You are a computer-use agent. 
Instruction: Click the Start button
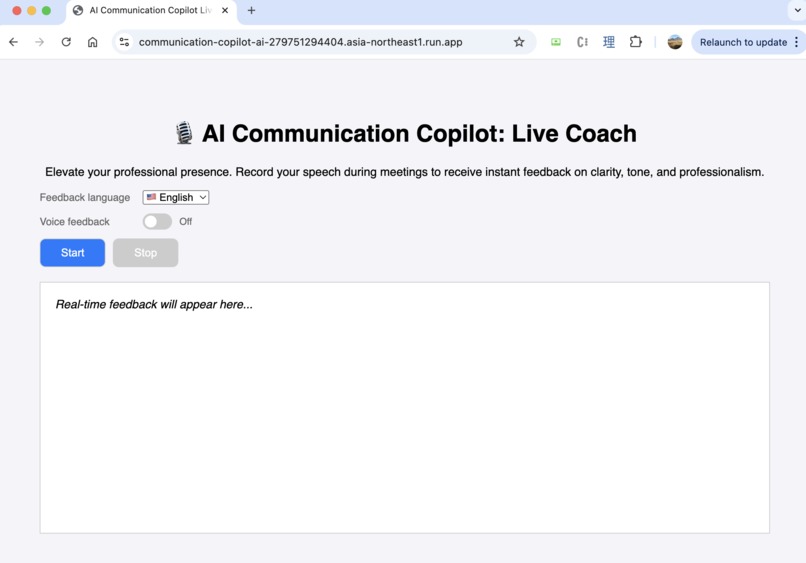[x=72, y=252]
